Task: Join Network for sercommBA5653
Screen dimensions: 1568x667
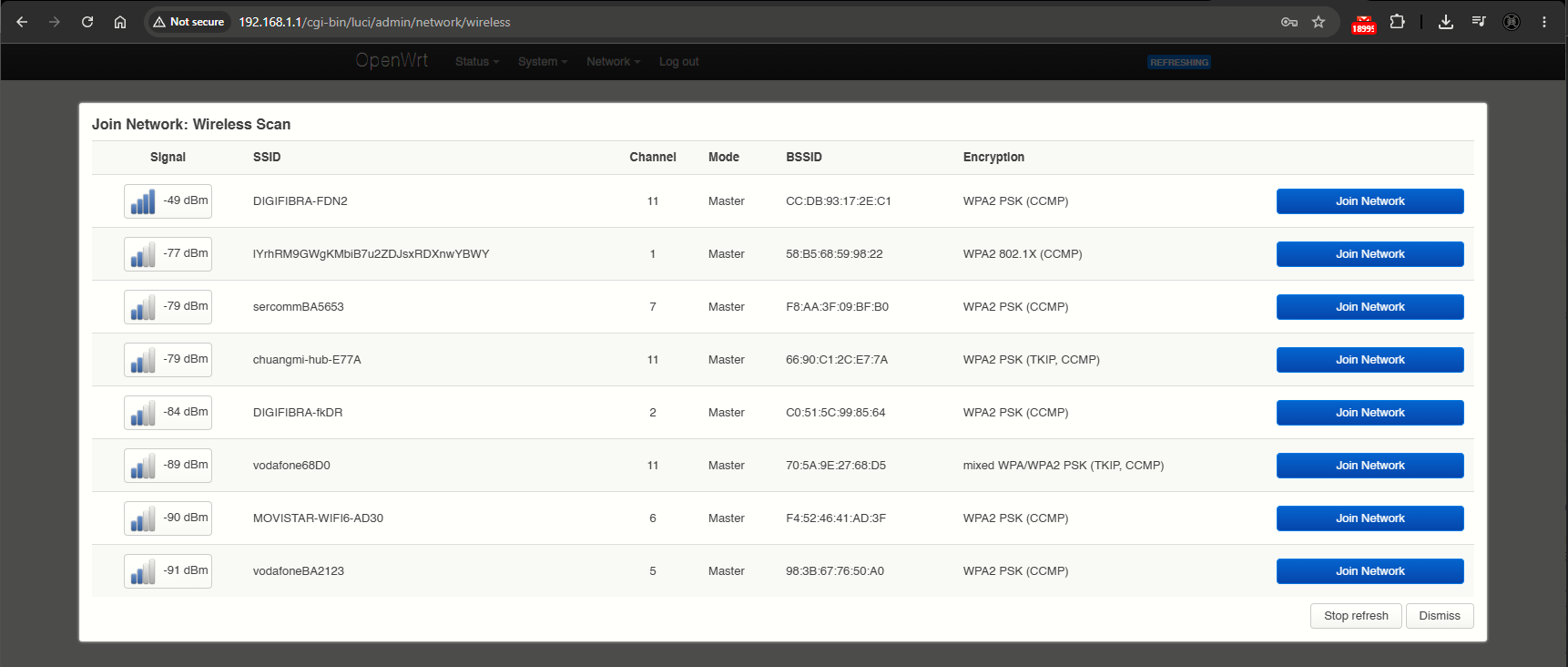Action: 1369,307
